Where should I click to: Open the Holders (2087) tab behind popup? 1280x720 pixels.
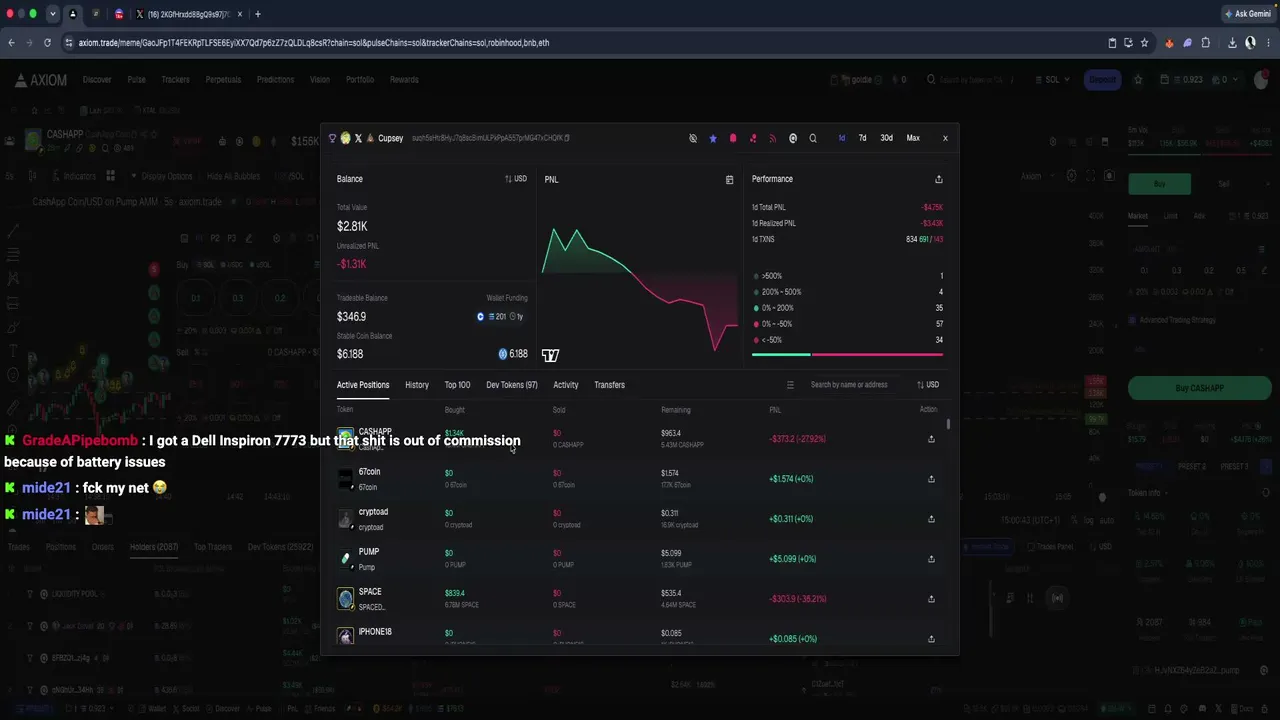coord(154,547)
